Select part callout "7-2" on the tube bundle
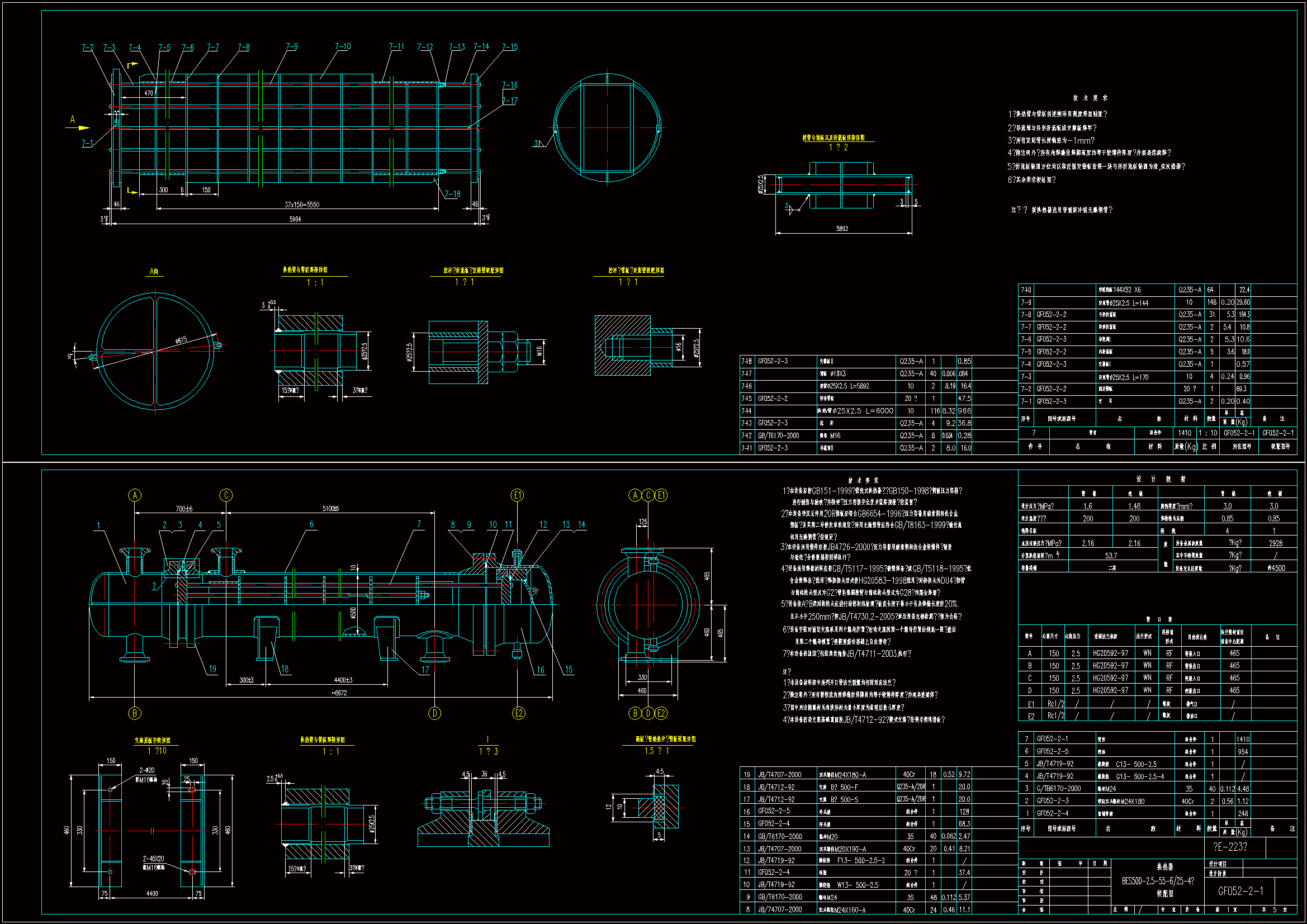 [88, 48]
